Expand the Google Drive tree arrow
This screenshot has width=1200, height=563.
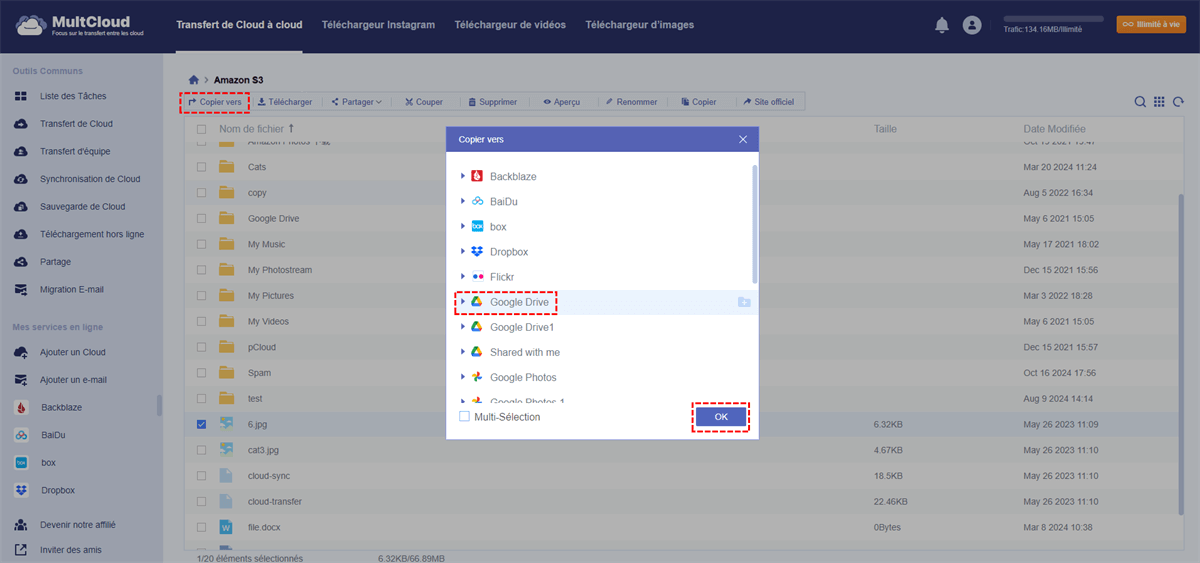click(463, 302)
